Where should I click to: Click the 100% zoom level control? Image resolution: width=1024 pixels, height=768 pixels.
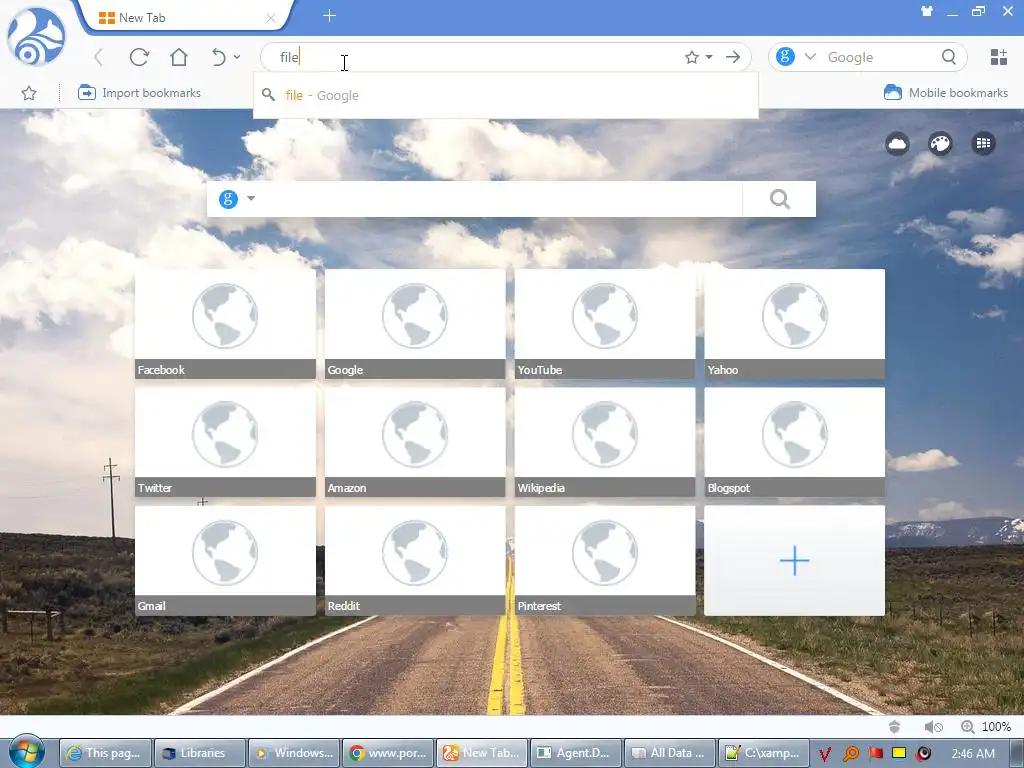click(x=986, y=726)
